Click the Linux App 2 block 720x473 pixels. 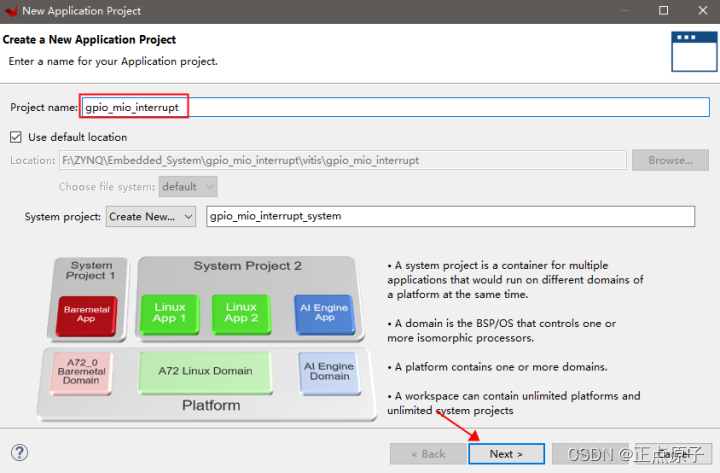(242, 314)
